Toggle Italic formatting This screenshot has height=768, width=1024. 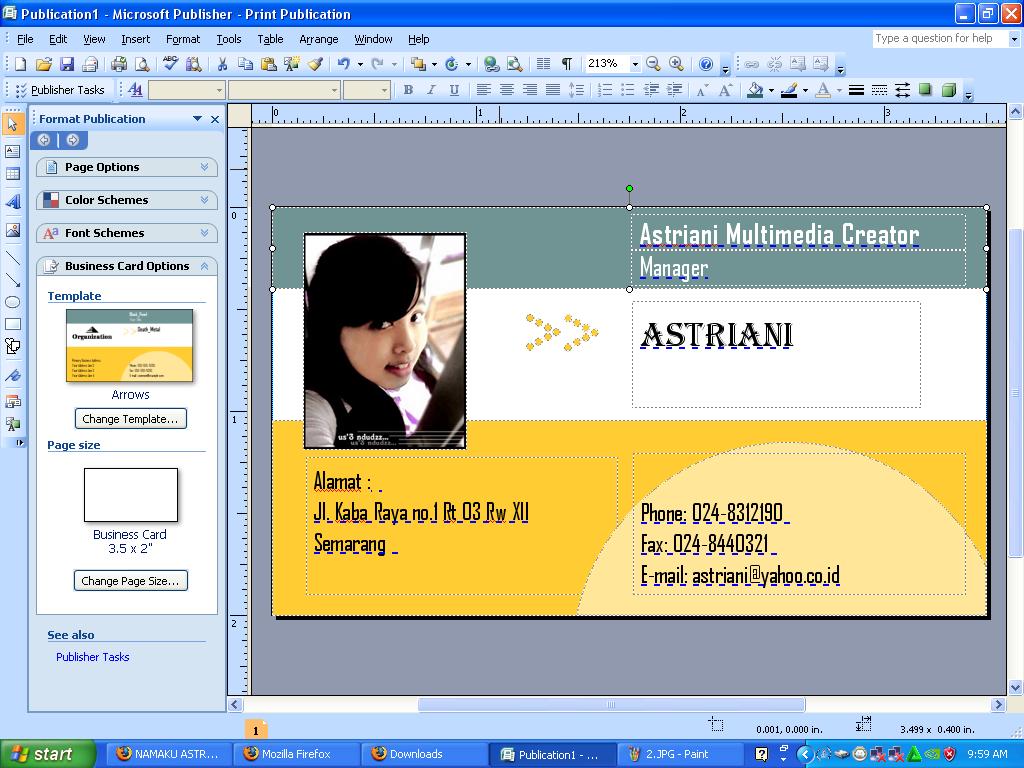tap(431, 90)
